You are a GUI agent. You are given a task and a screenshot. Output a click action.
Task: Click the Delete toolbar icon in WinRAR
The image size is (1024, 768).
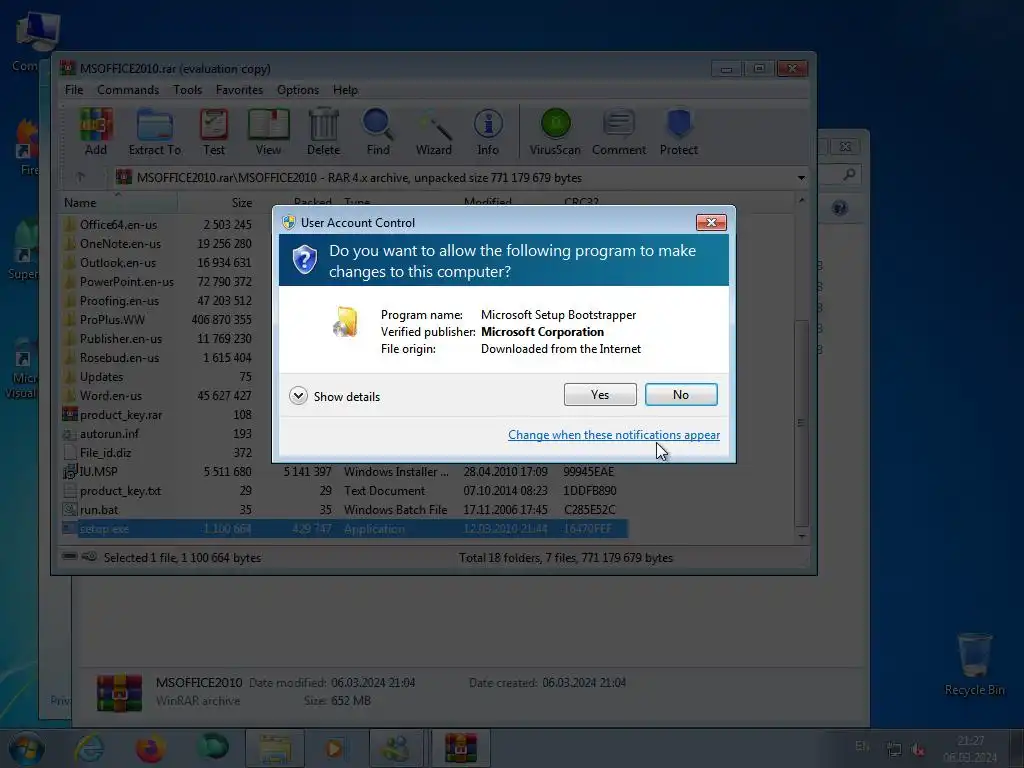point(323,133)
